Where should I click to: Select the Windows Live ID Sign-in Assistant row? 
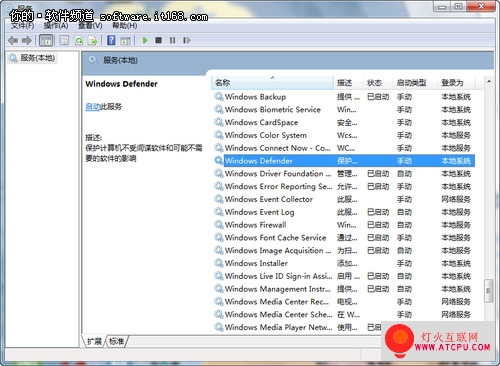(x=344, y=276)
